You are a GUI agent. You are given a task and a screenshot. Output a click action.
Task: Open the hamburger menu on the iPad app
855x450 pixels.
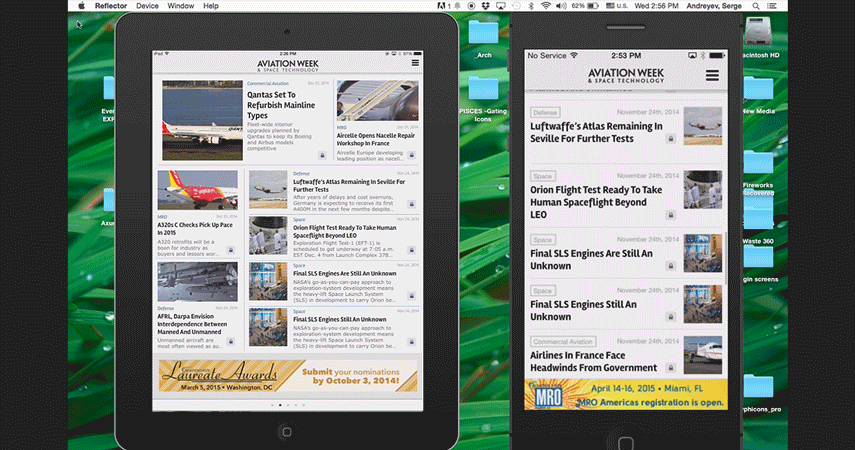[415, 63]
